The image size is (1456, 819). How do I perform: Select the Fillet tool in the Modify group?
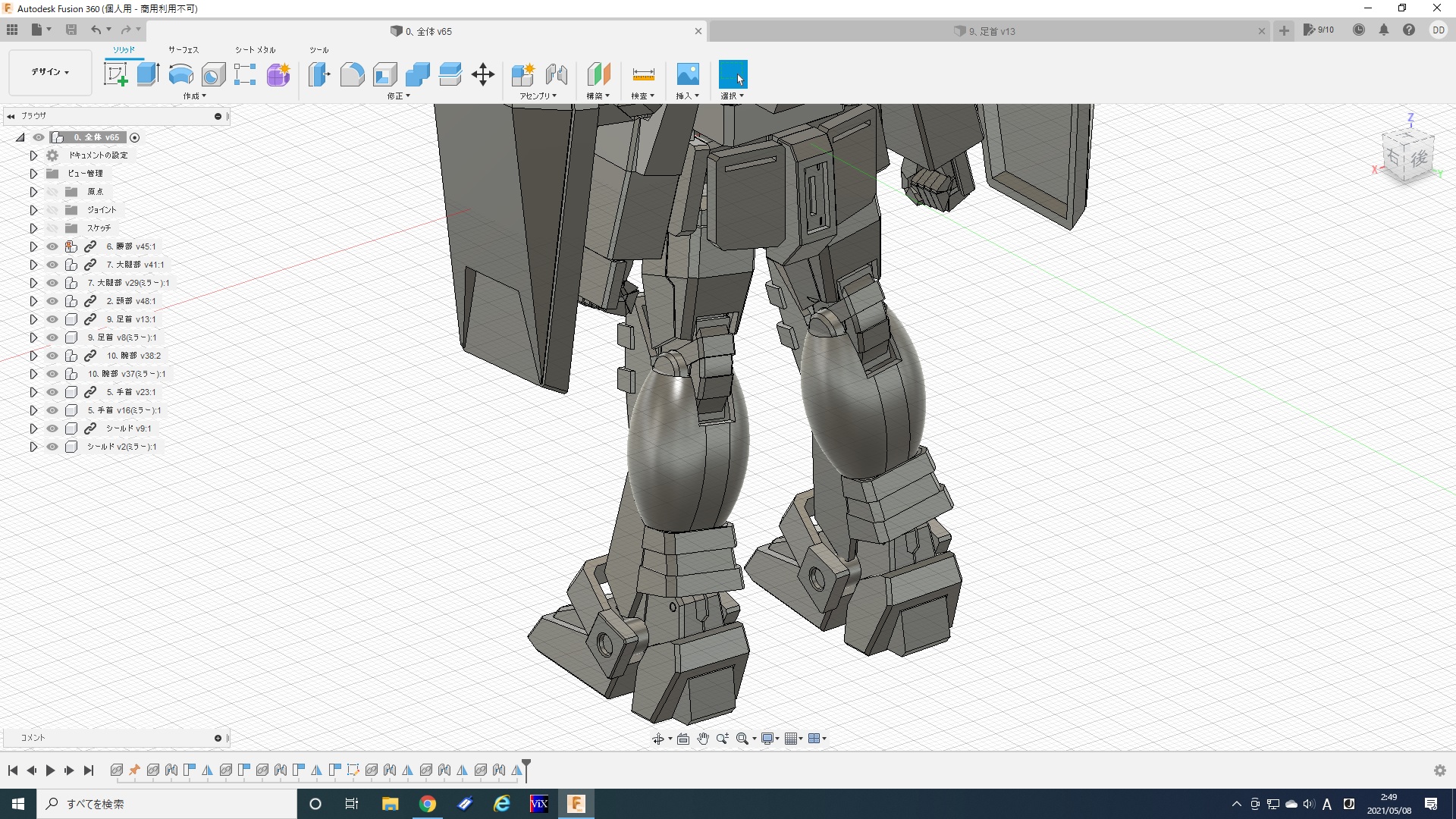[x=352, y=74]
